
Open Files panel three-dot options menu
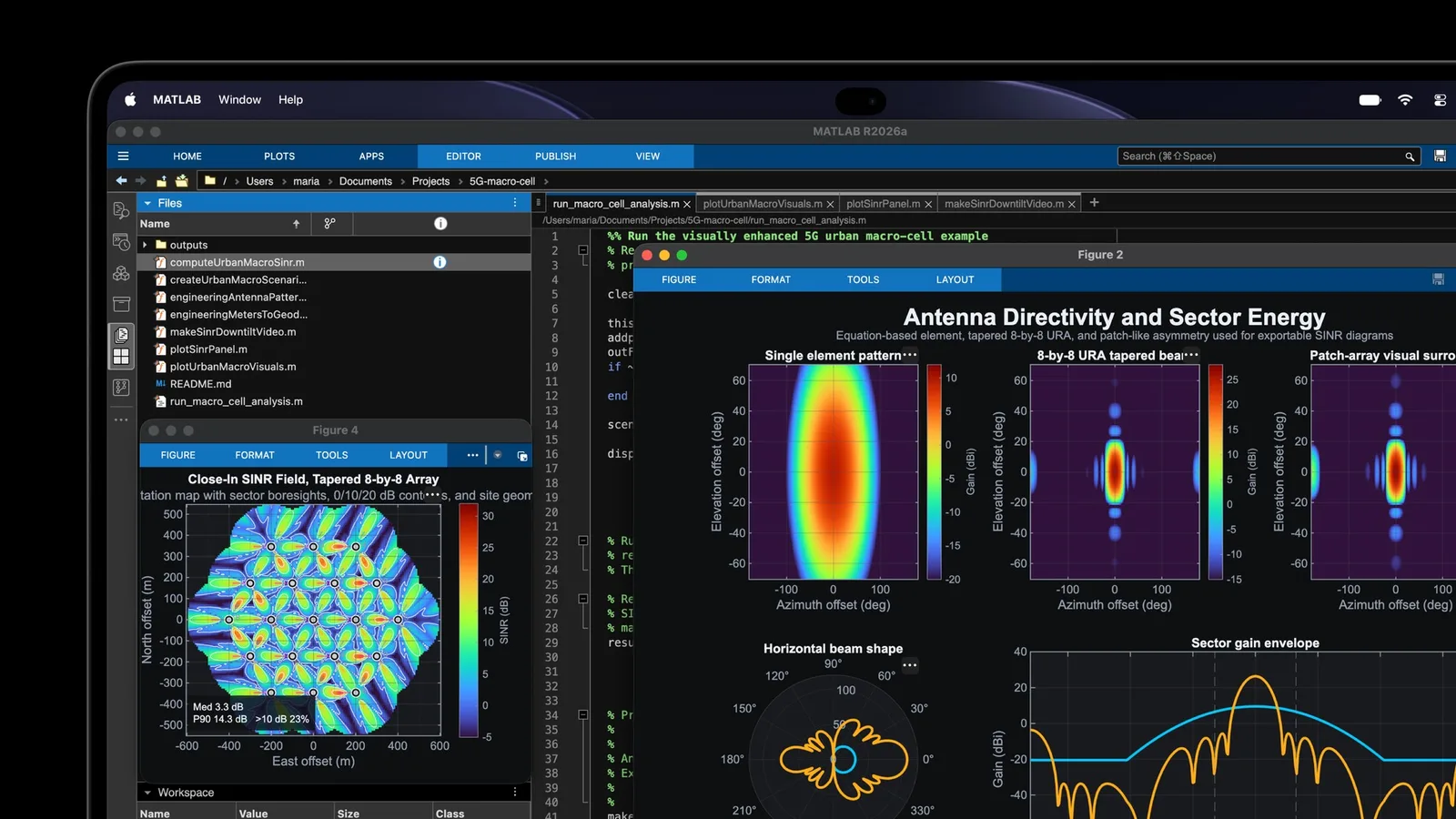pos(515,203)
